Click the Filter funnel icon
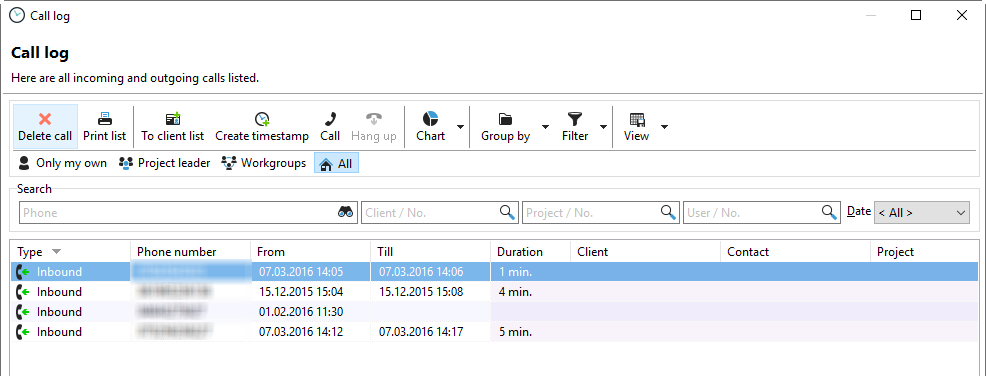 click(575, 119)
